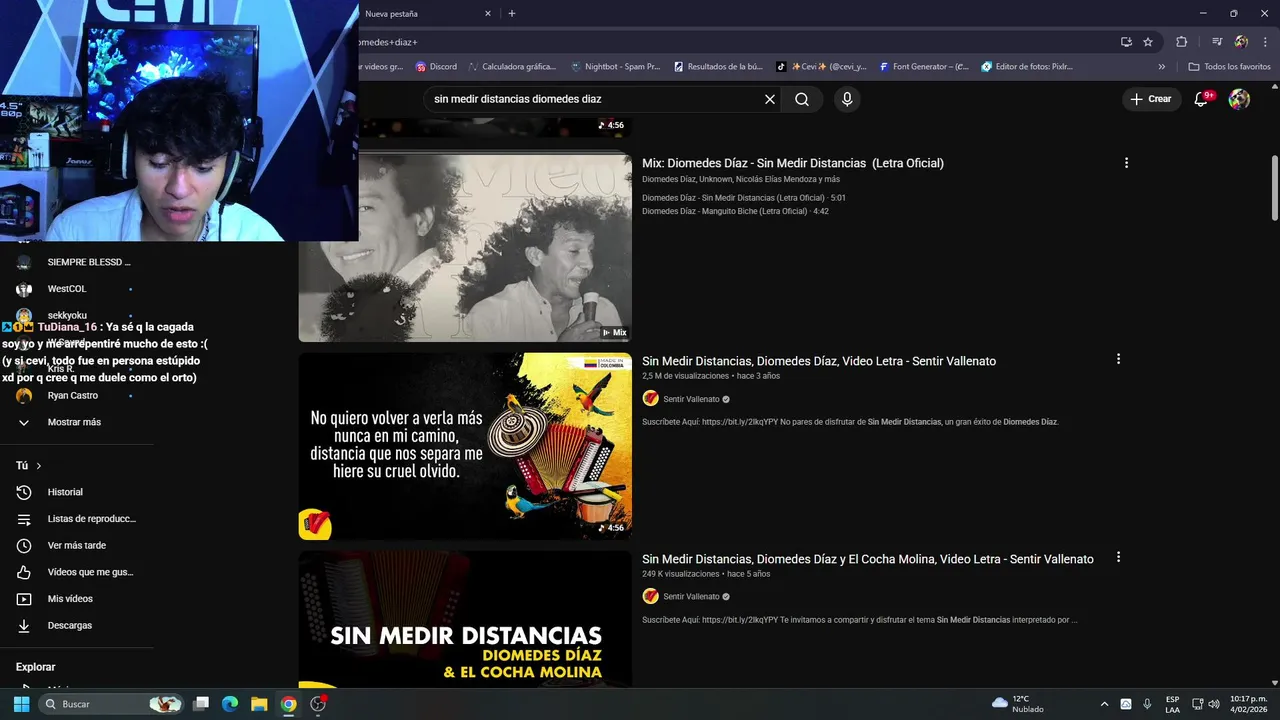The height and width of the screenshot is (720, 1280).
Task: Bookmark this page with the star icon
Action: (1148, 42)
